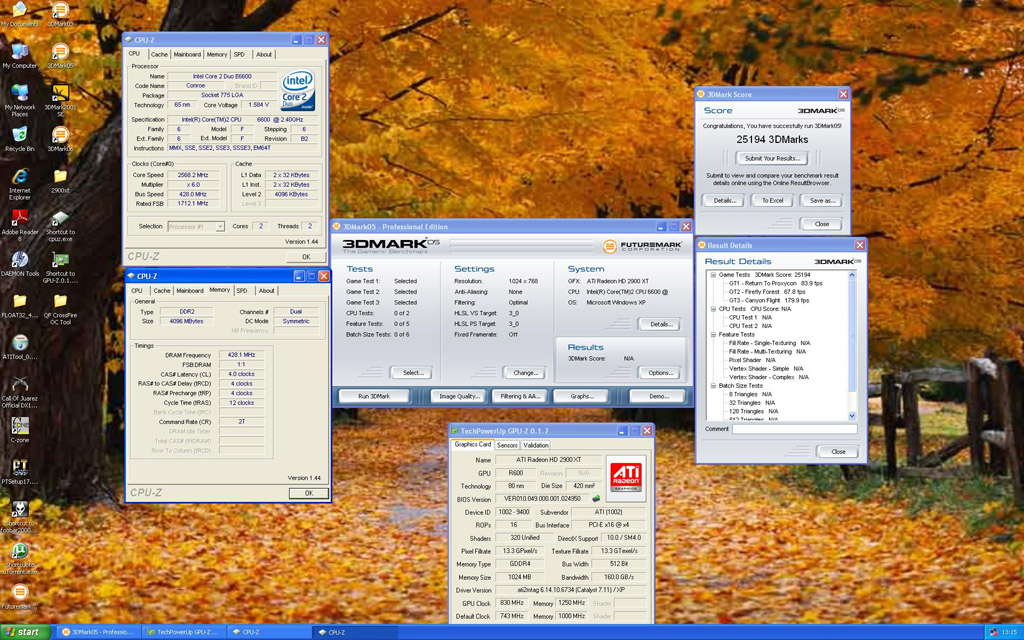
Task: Switch to Validation tab in GPU-Z
Action: coord(536,445)
